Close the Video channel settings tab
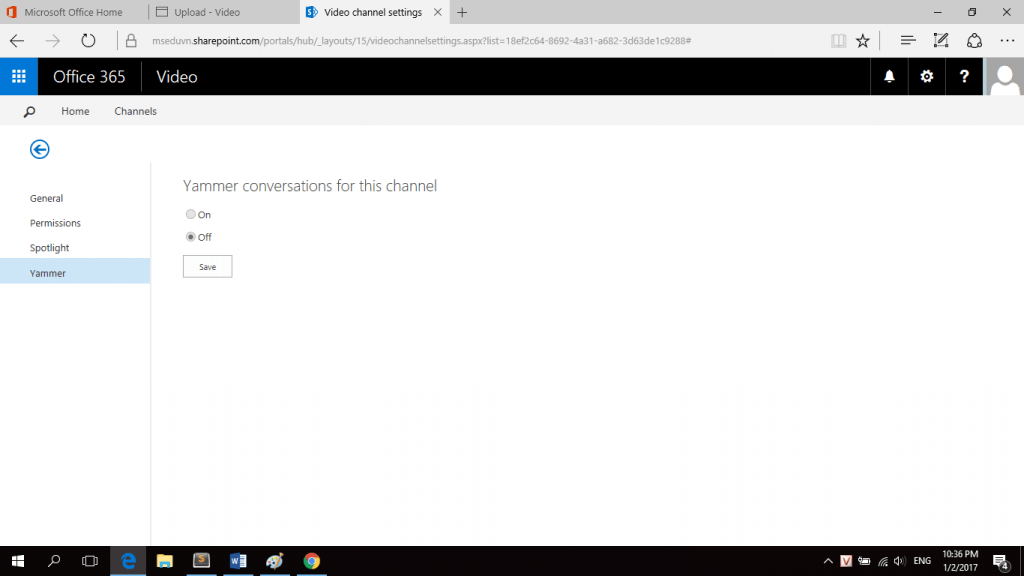The height and width of the screenshot is (576, 1024). [438, 12]
